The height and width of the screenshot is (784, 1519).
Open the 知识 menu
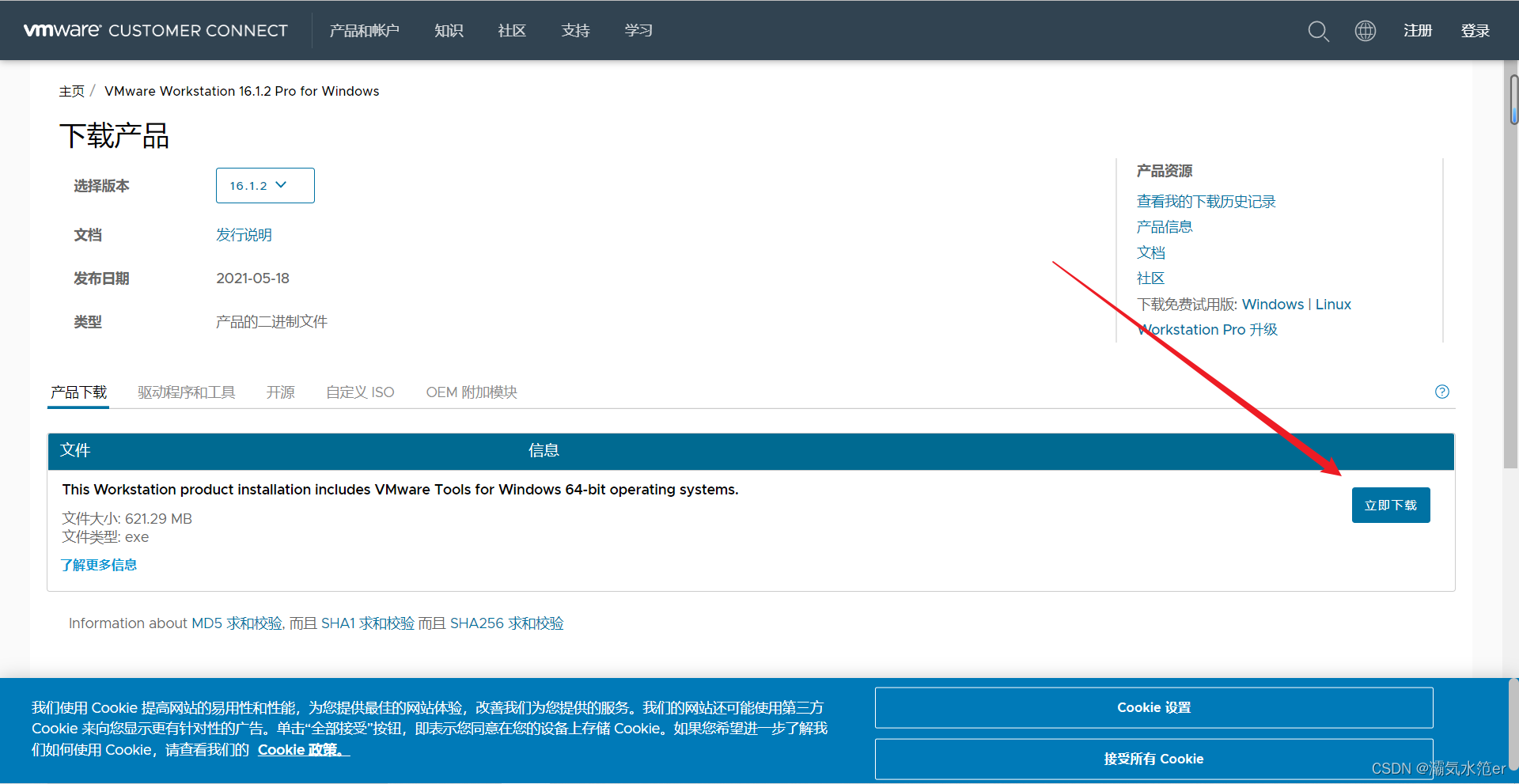coord(449,31)
